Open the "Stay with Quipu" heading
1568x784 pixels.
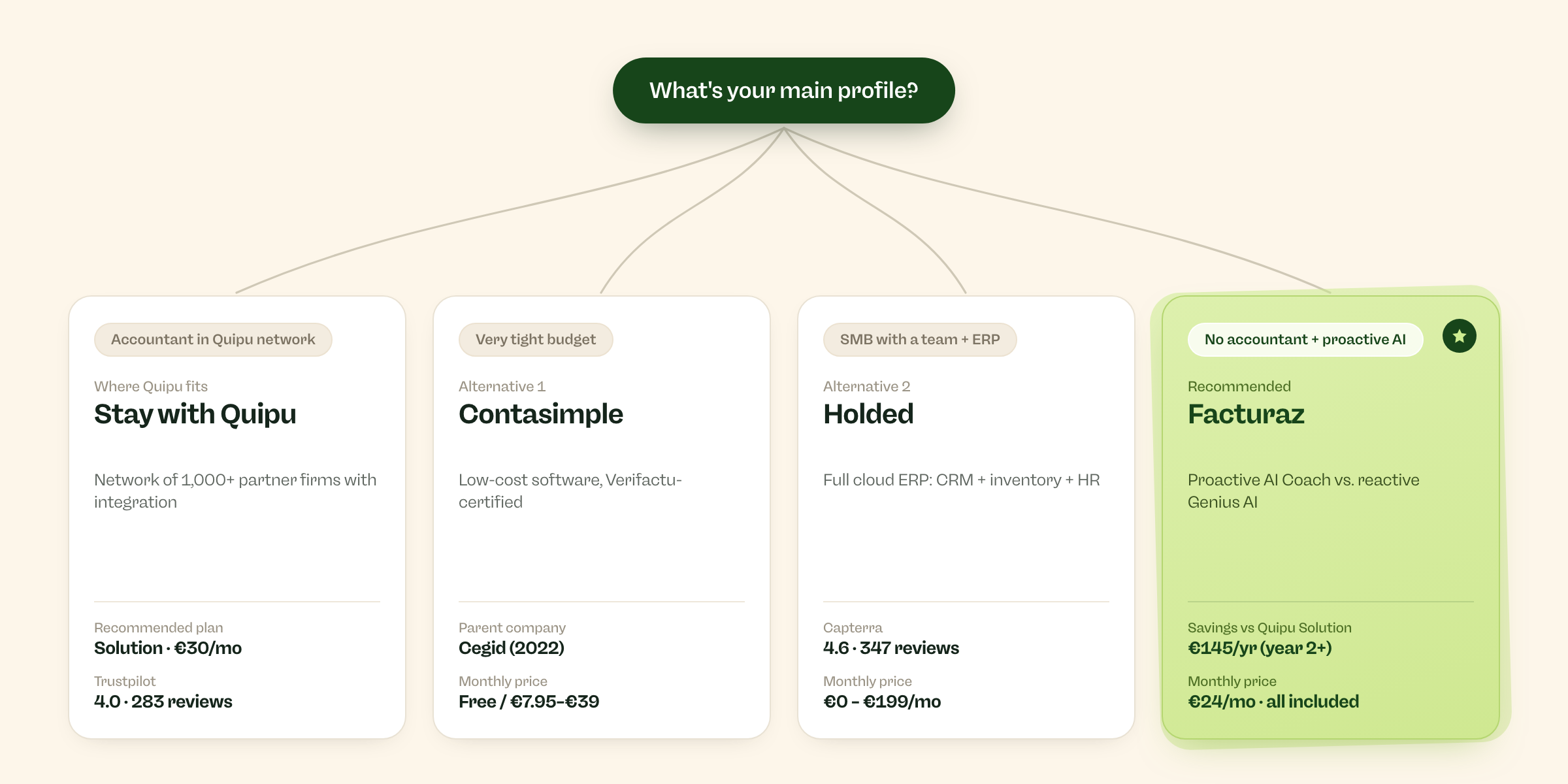point(195,414)
